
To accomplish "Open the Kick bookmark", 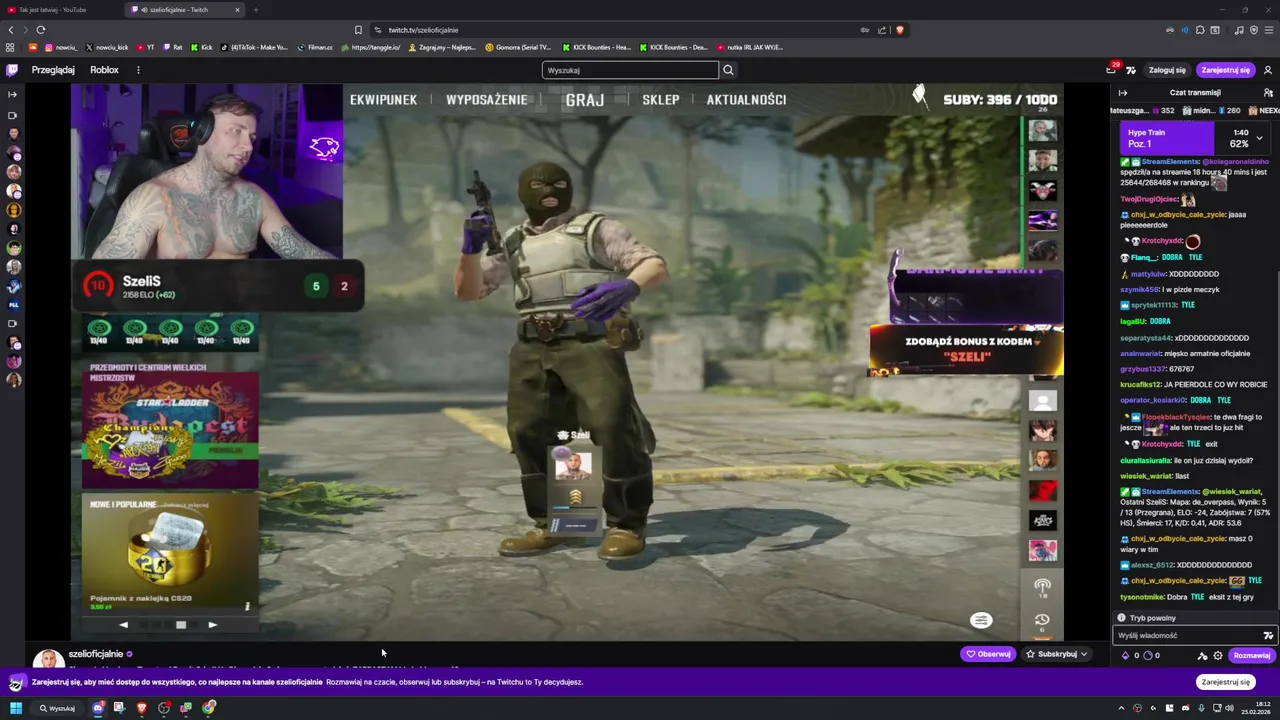I will (202, 47).
